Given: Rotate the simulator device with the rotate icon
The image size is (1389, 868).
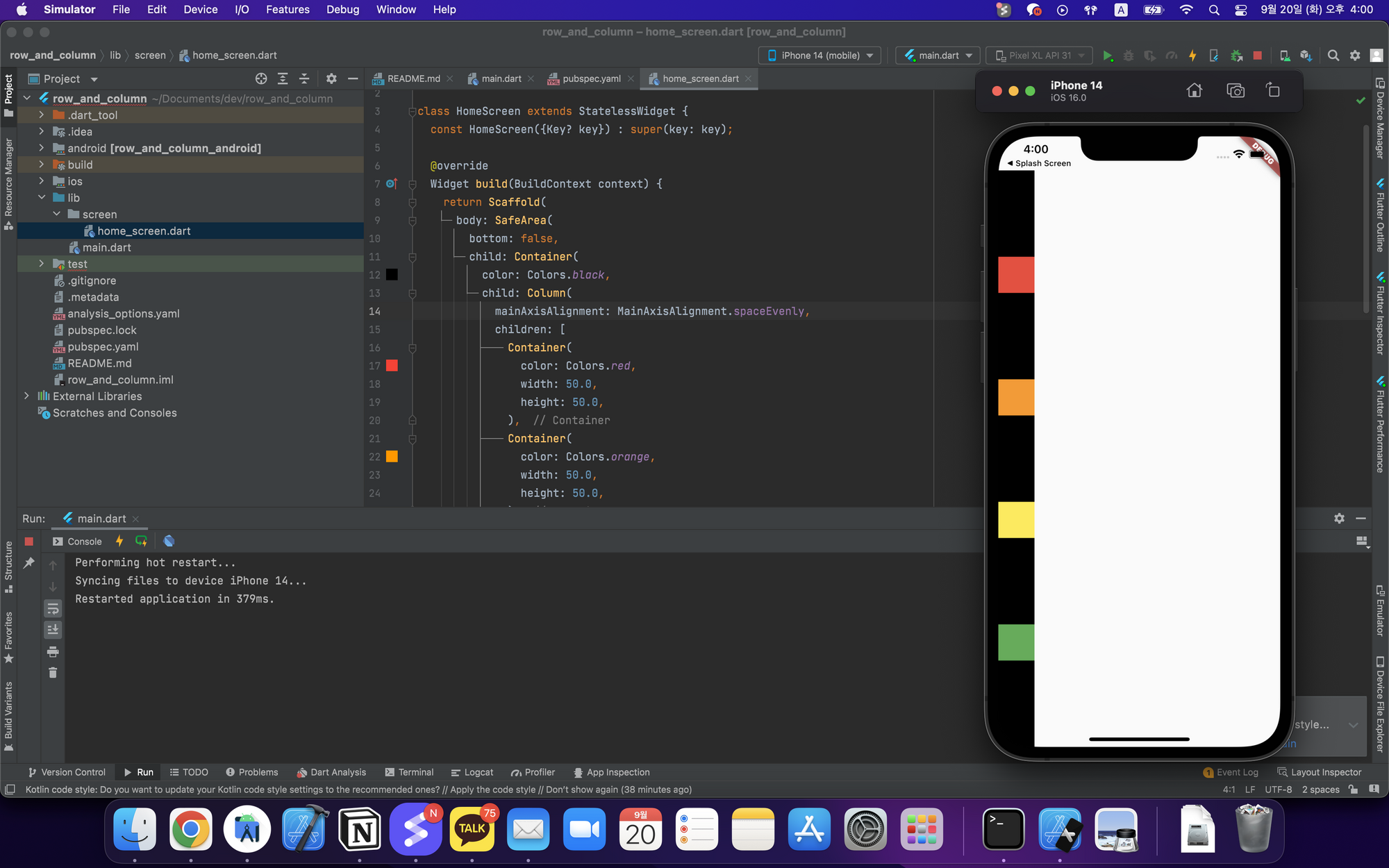Looking at the screenshot, I should coord(1272,90).
